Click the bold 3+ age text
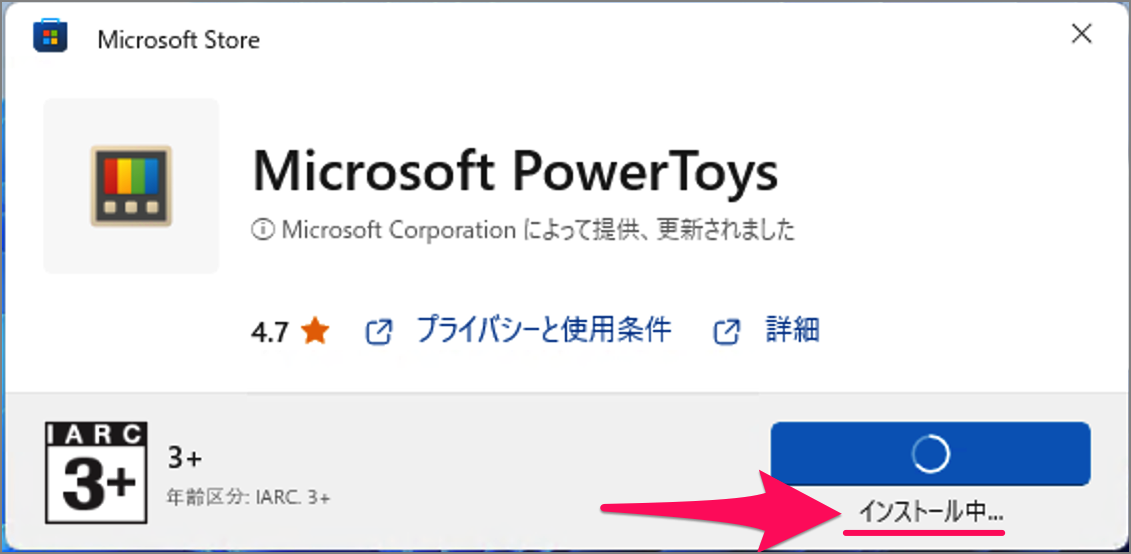This screenshot has width=1131, height=554. [x=185, y=457]
